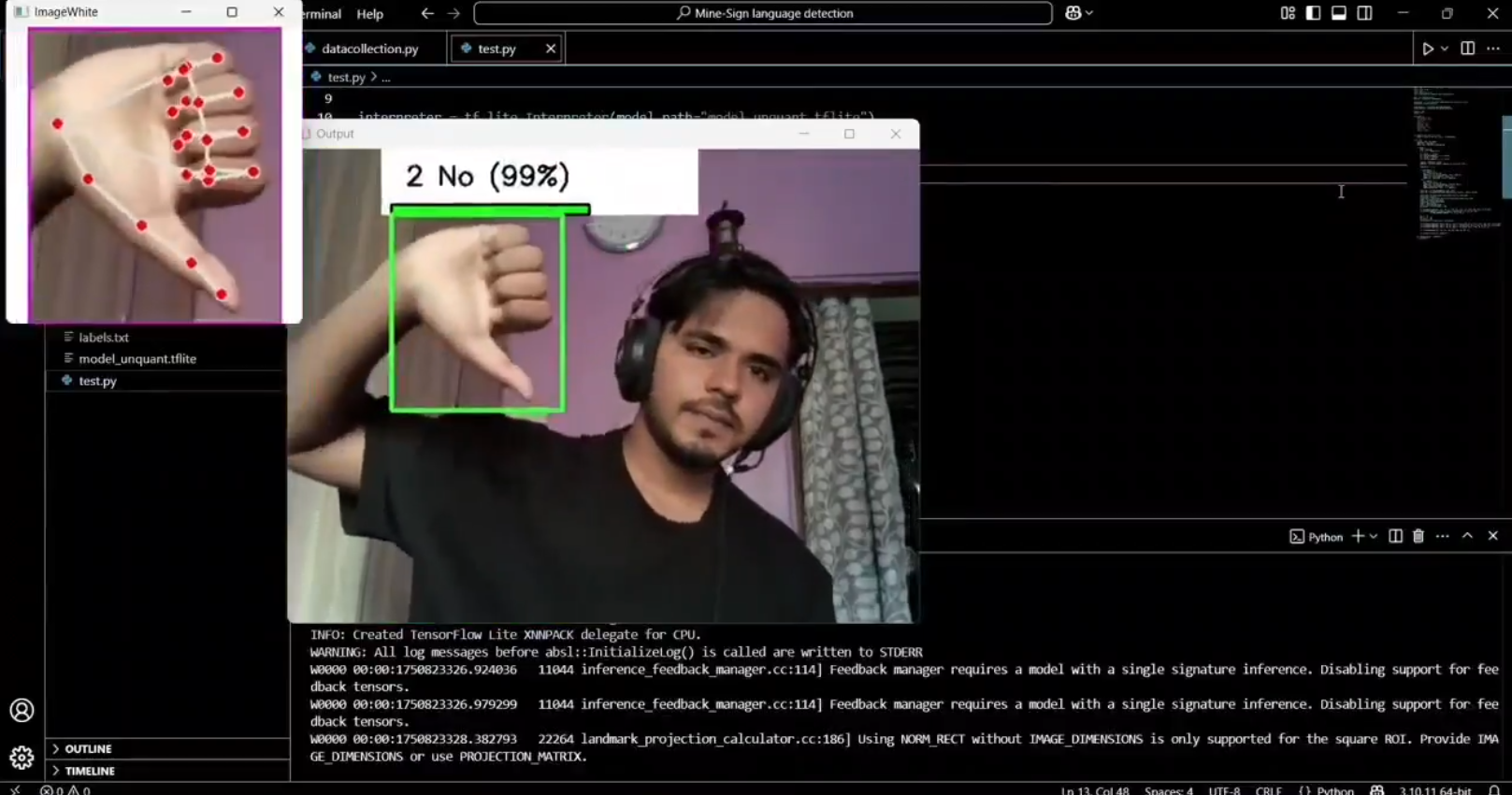Toggle the primary sidebar visibility
1512x795 pixels.
click(x=1313, y=13)
